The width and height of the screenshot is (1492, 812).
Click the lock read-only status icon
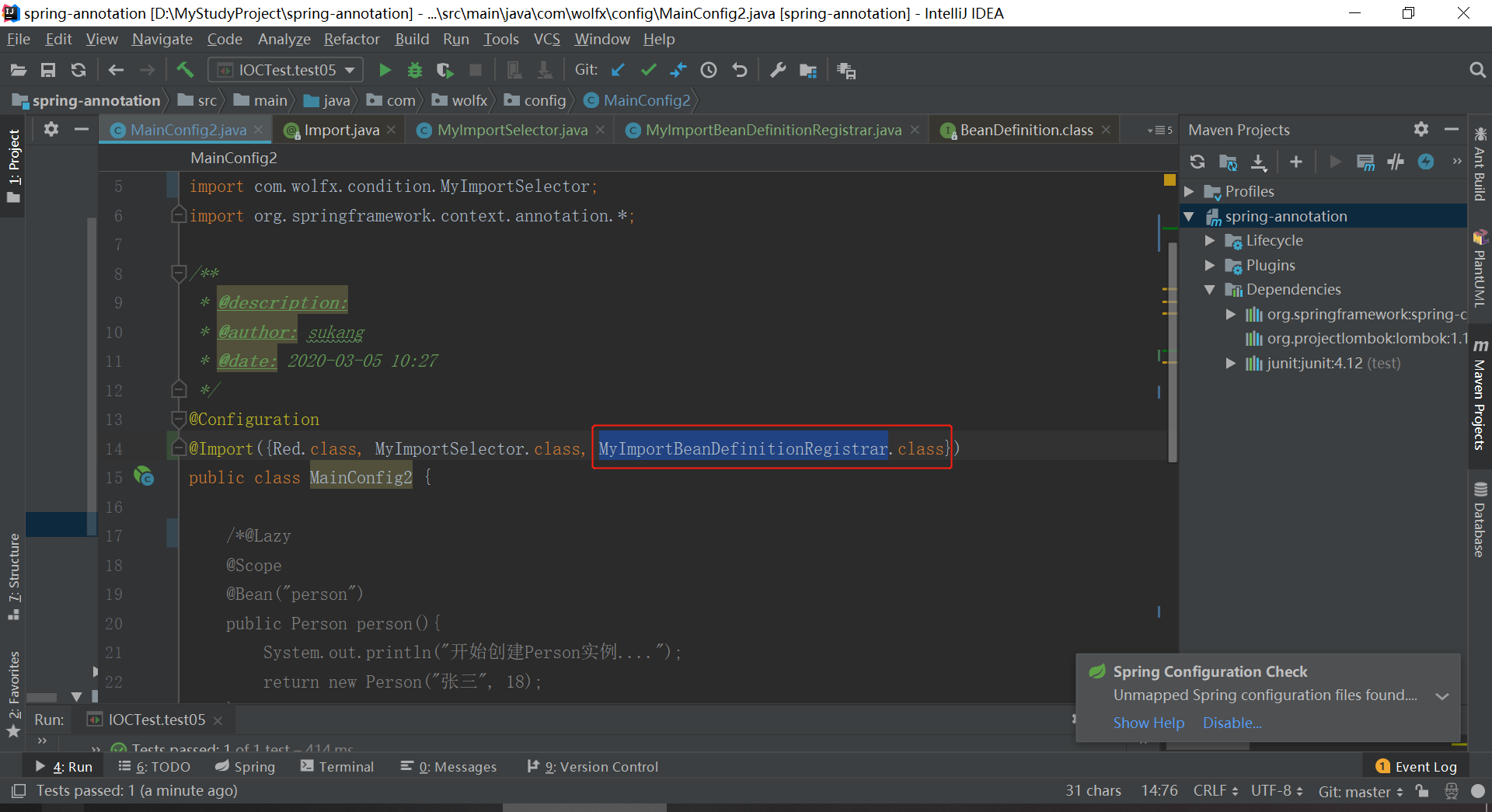coord(1422,791)
